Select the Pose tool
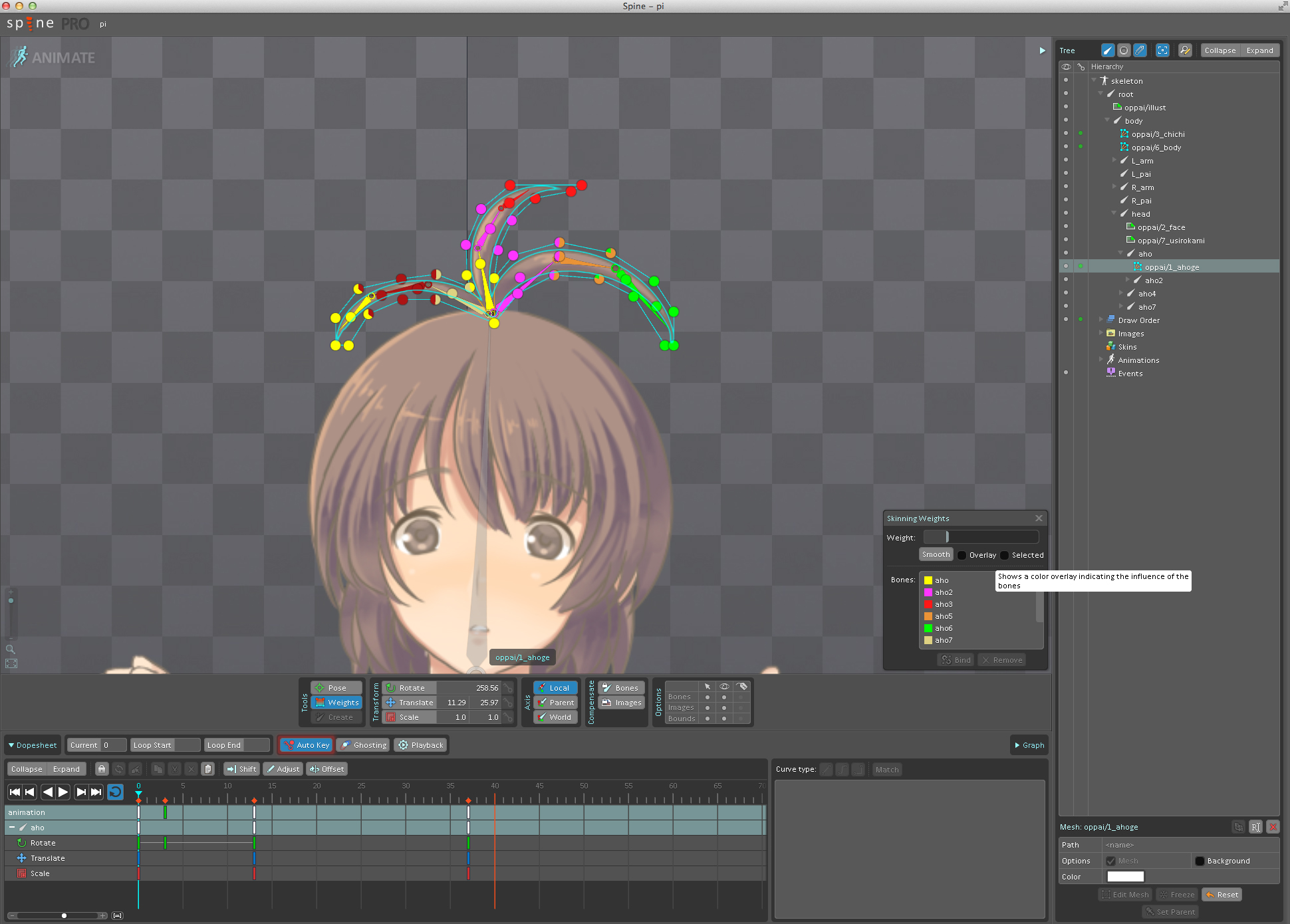 click(x=336, y=688)
